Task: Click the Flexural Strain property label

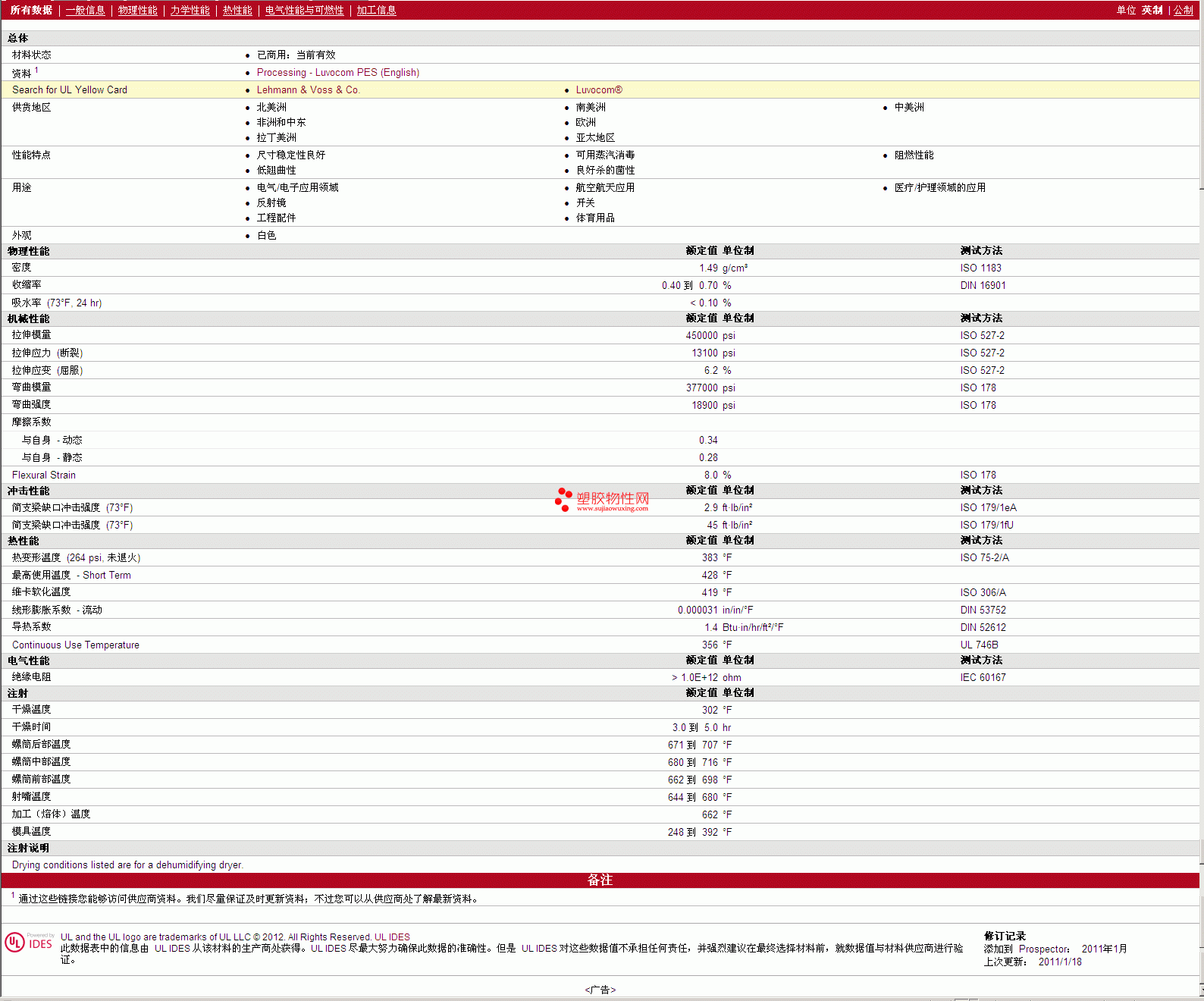Action: coord(44,475)
